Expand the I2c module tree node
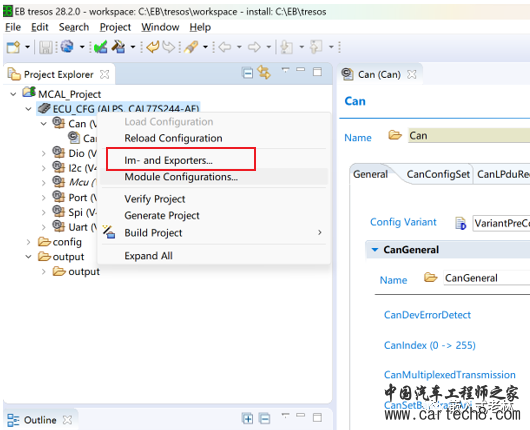This screenshot has height=430, width=530. (x=44, y=168)
